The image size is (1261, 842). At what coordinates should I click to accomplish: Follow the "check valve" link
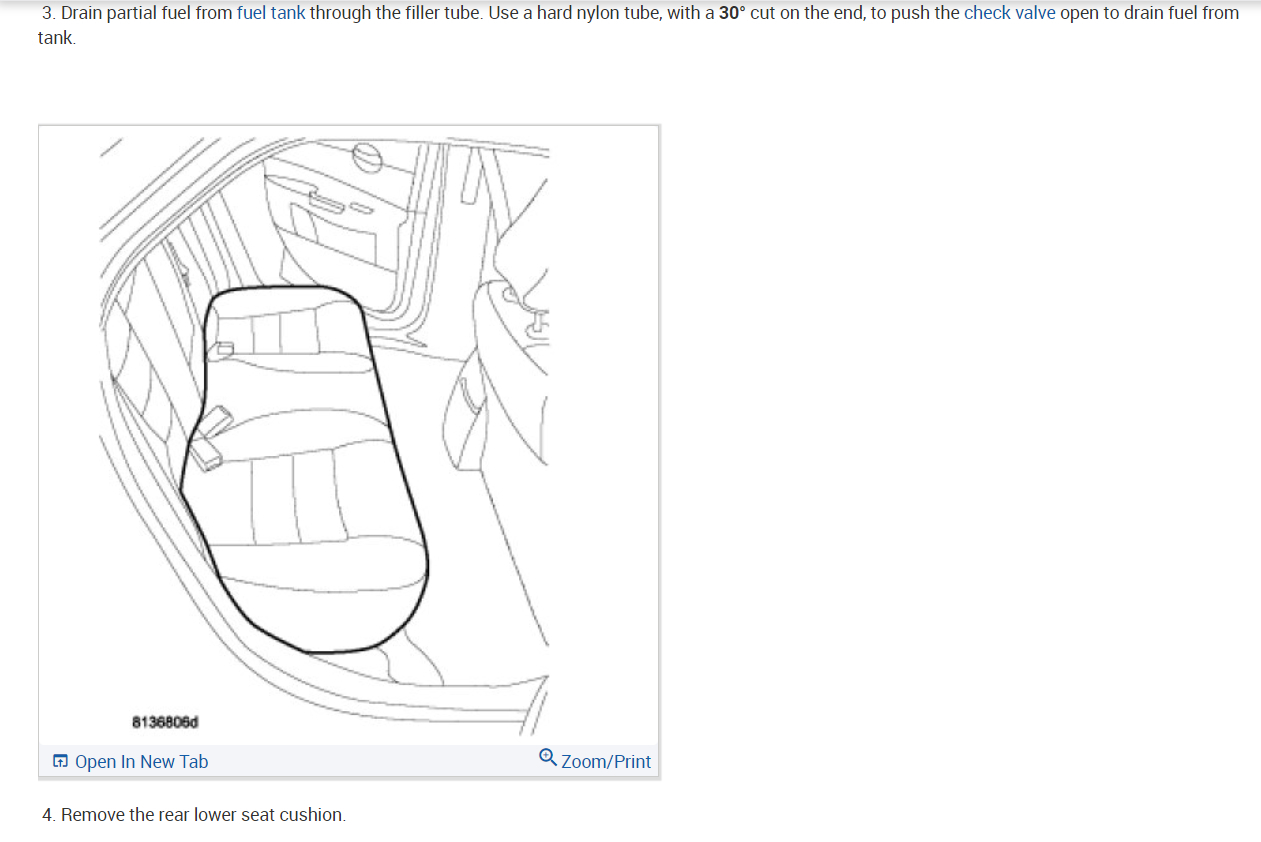1009,14
